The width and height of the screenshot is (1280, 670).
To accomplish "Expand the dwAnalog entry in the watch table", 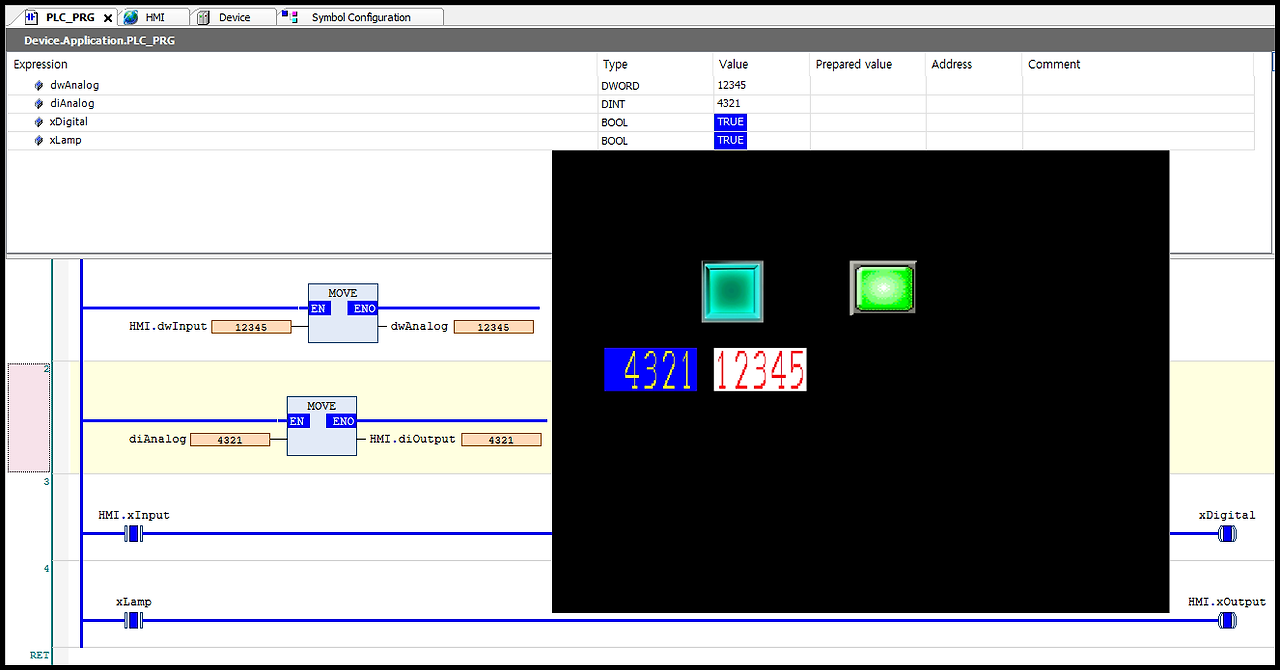I will 23,85.
